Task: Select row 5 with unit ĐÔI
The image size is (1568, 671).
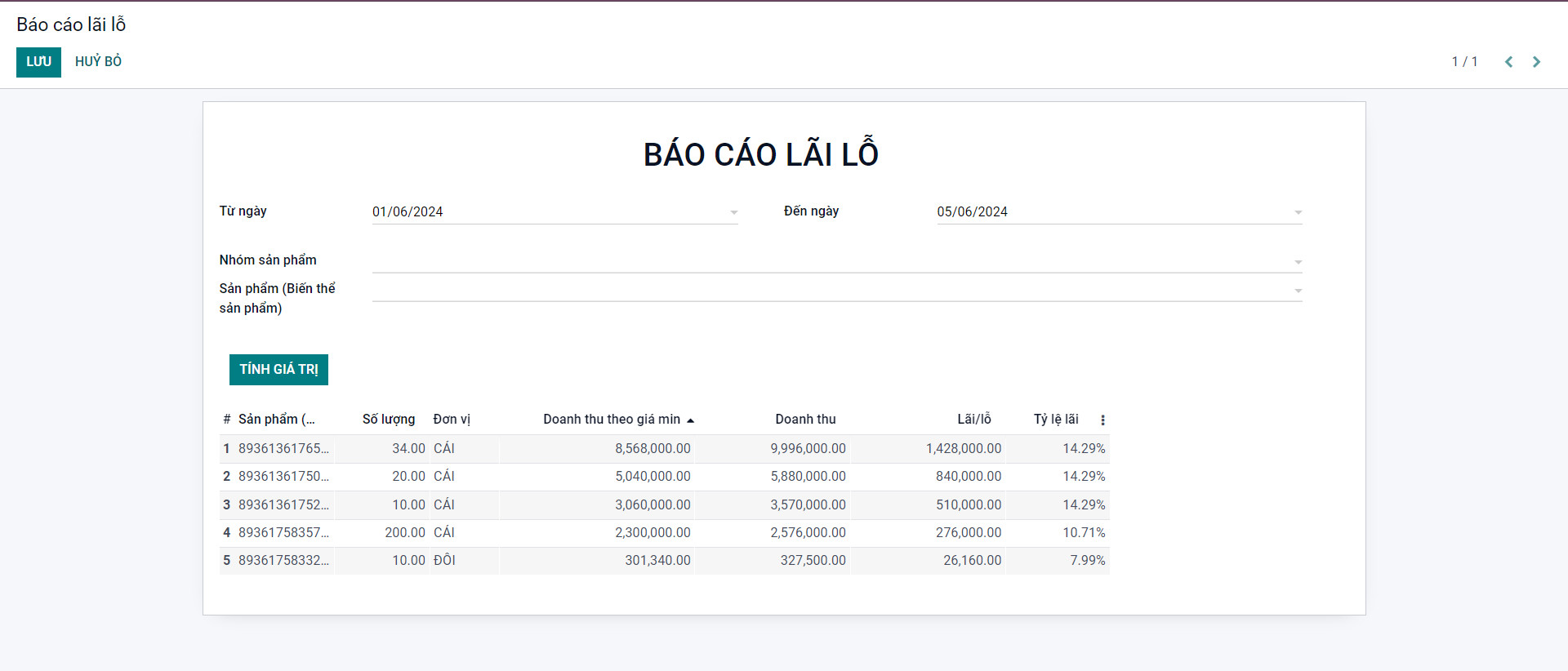Action: 444,561
